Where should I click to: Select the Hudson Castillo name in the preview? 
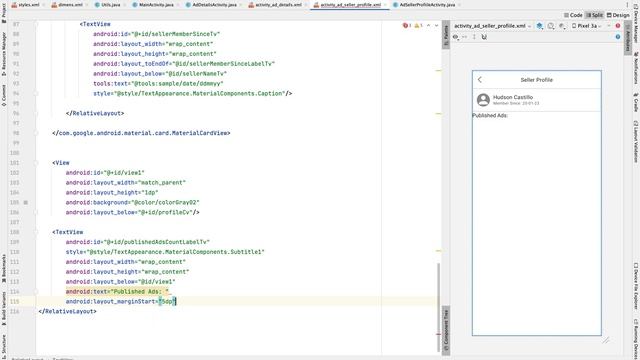point(513,97)
